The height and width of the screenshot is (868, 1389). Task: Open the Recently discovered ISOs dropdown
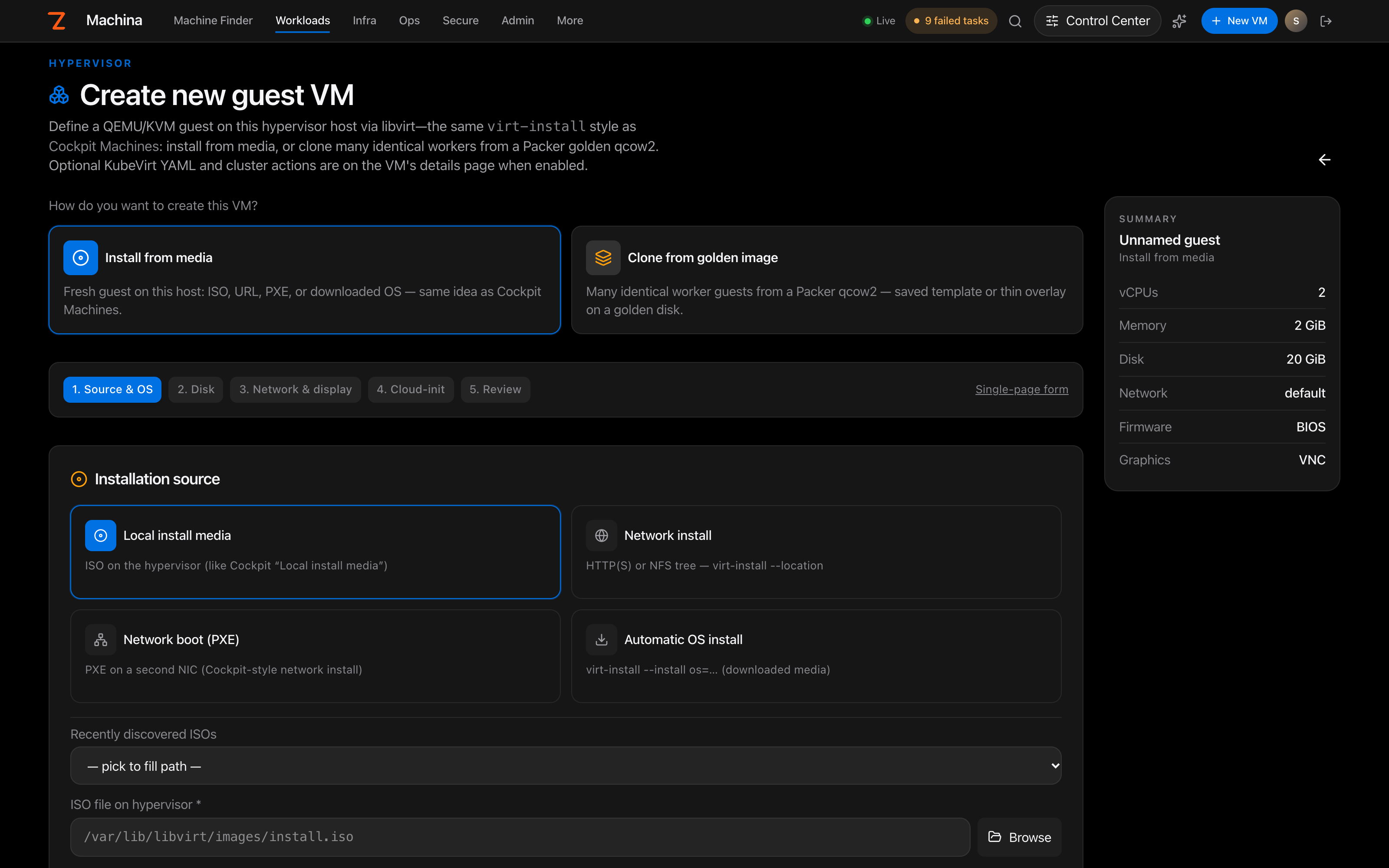click(x=566, y=766)
